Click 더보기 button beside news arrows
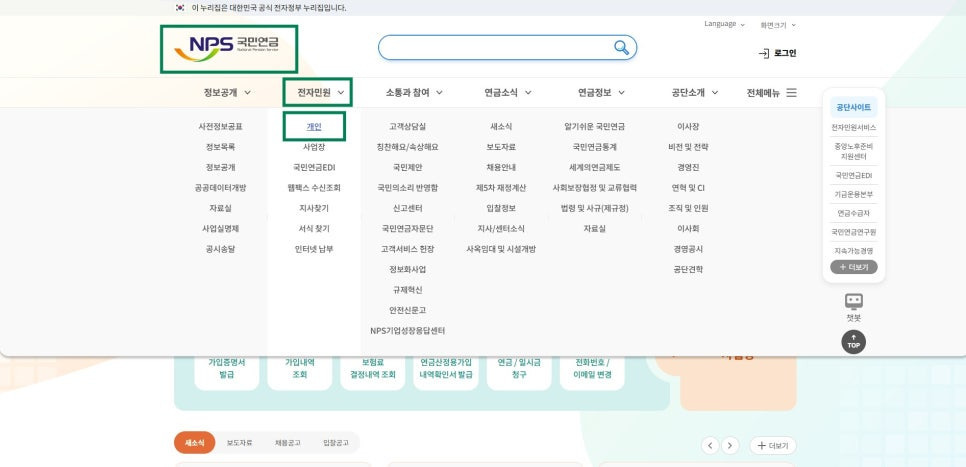 (x=773, y=445)
